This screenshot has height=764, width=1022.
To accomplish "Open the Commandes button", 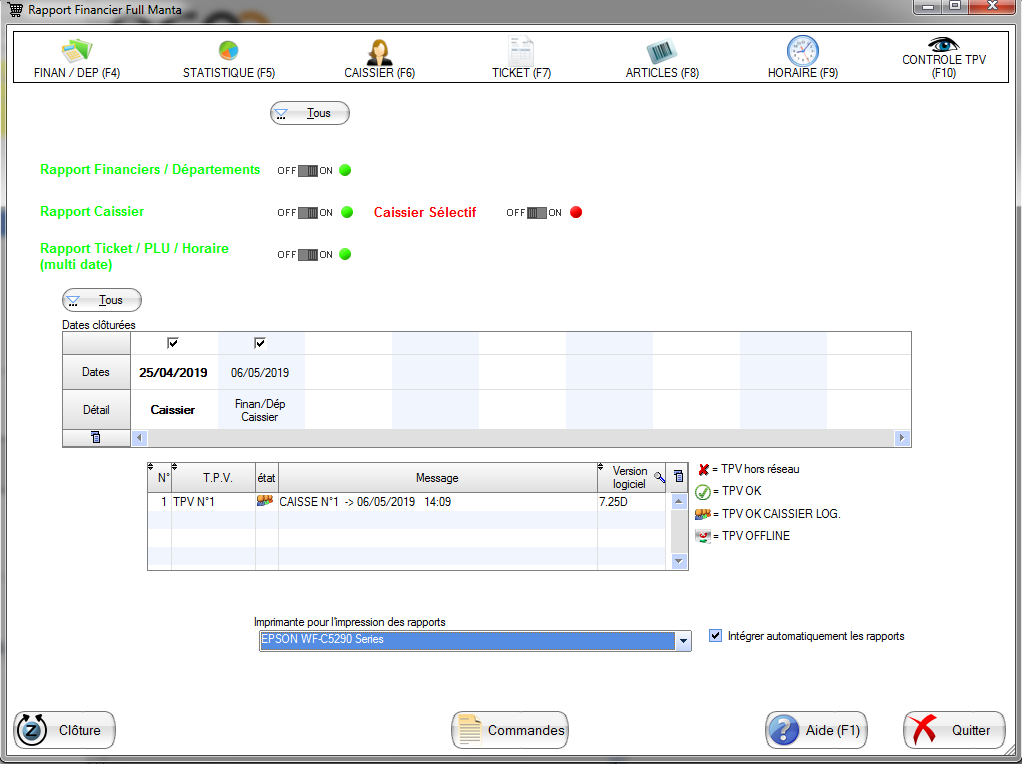I will [510, 730].
